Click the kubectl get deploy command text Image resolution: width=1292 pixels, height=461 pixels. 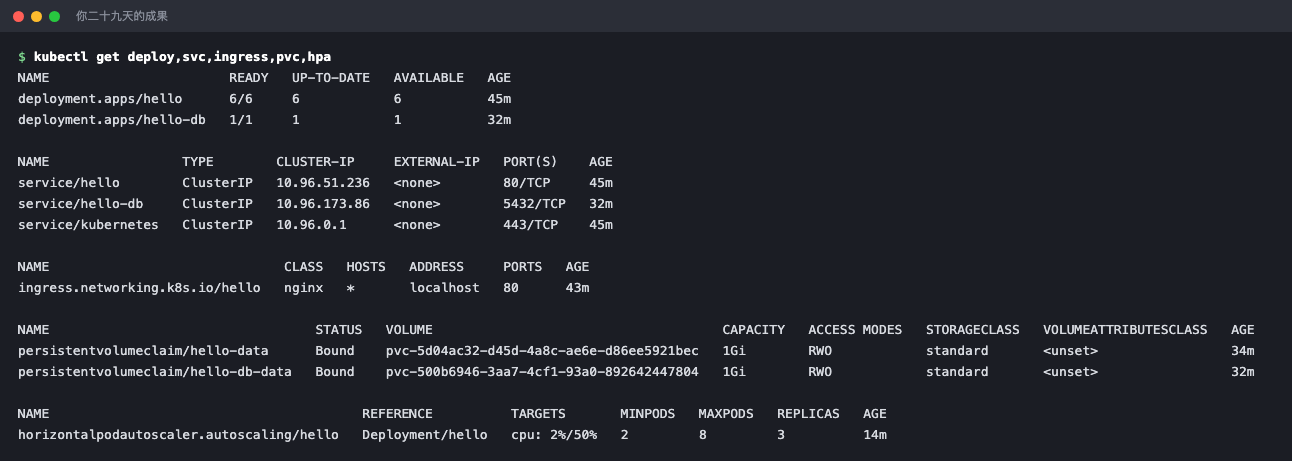point(182,57)
